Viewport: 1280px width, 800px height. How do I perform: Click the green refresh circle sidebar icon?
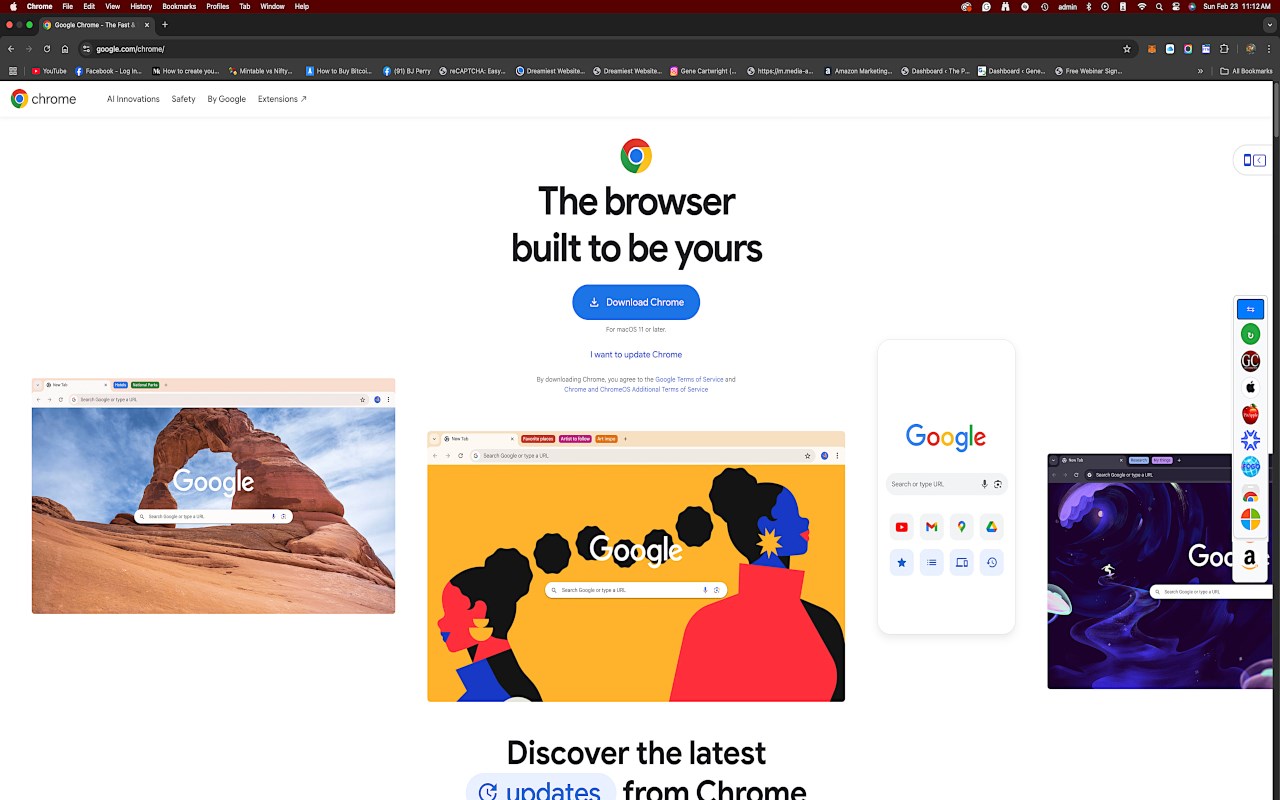coord(1250,334)
